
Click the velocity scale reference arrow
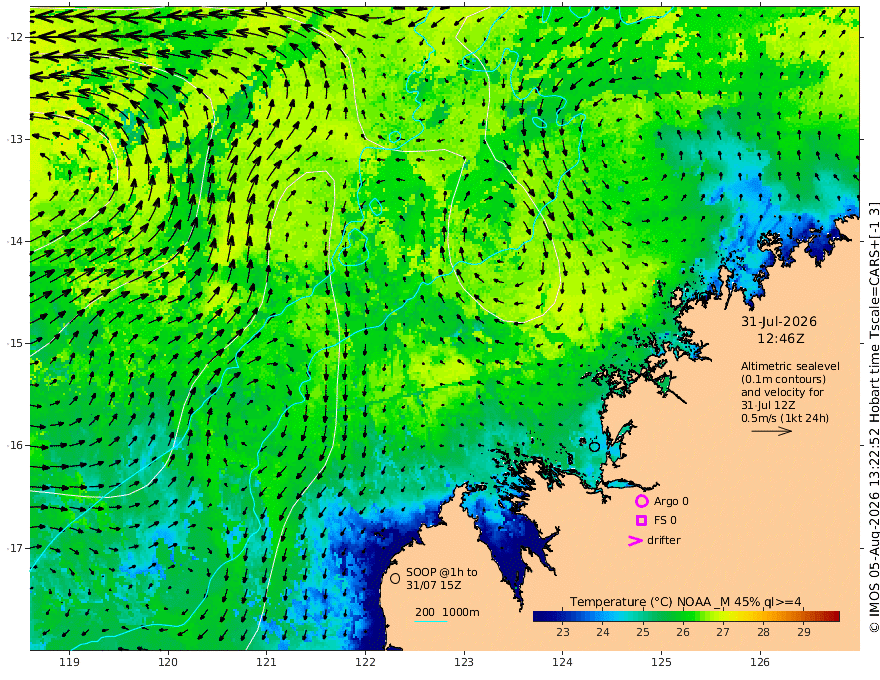point(772,431)
